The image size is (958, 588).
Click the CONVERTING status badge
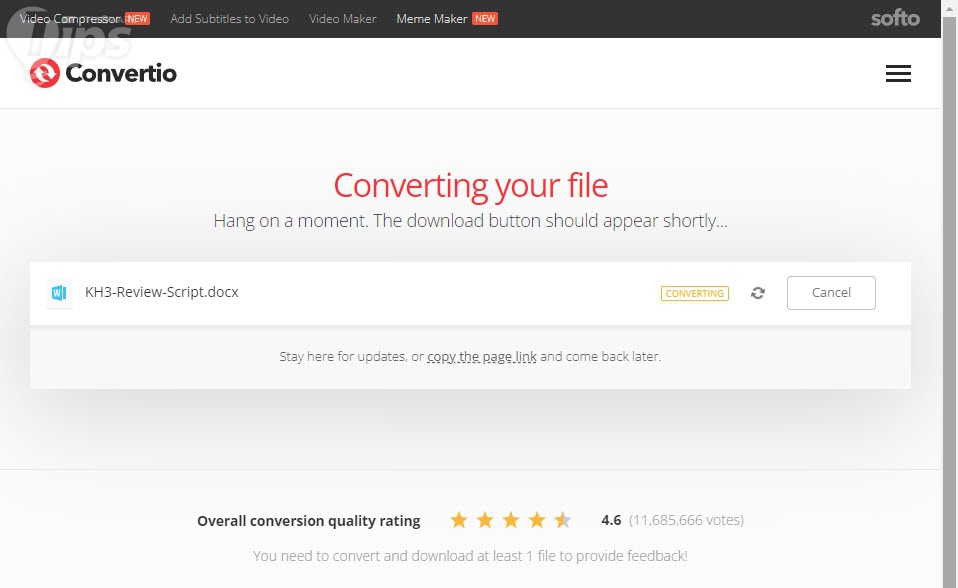695,293
